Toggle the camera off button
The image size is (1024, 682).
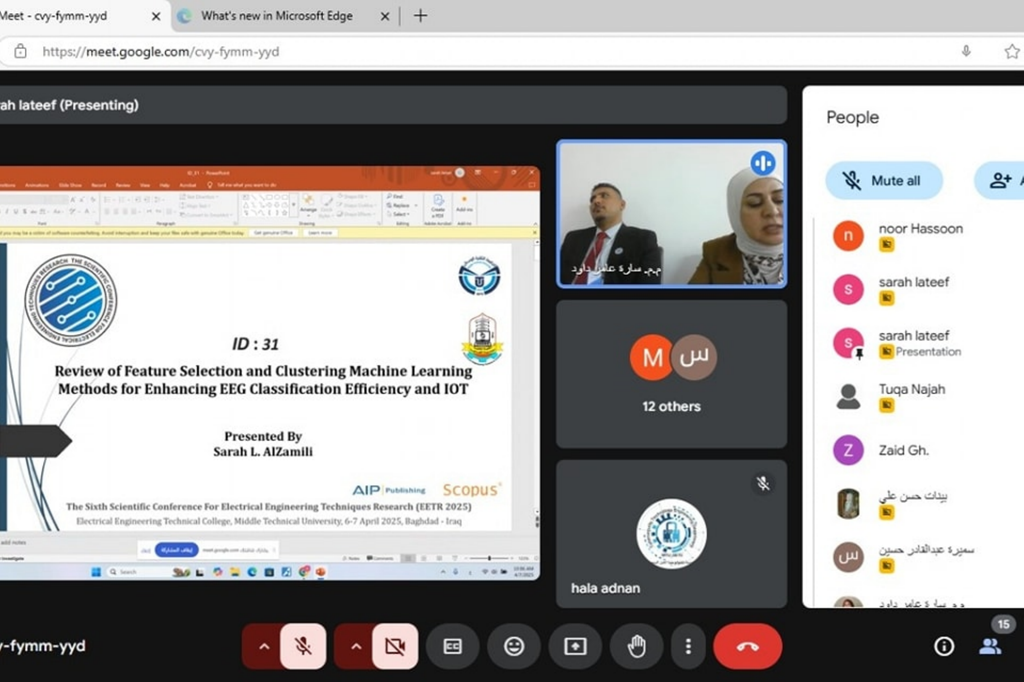(394, 646)
